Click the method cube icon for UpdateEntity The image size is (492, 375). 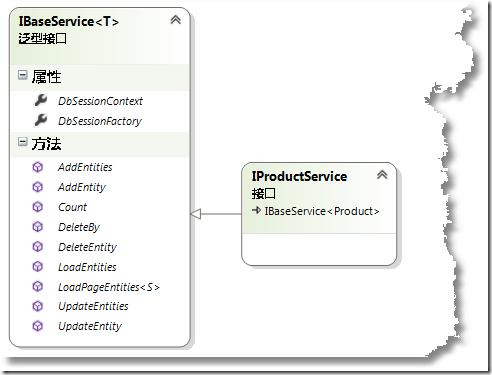pyautogui.click(x=38, y=326)
